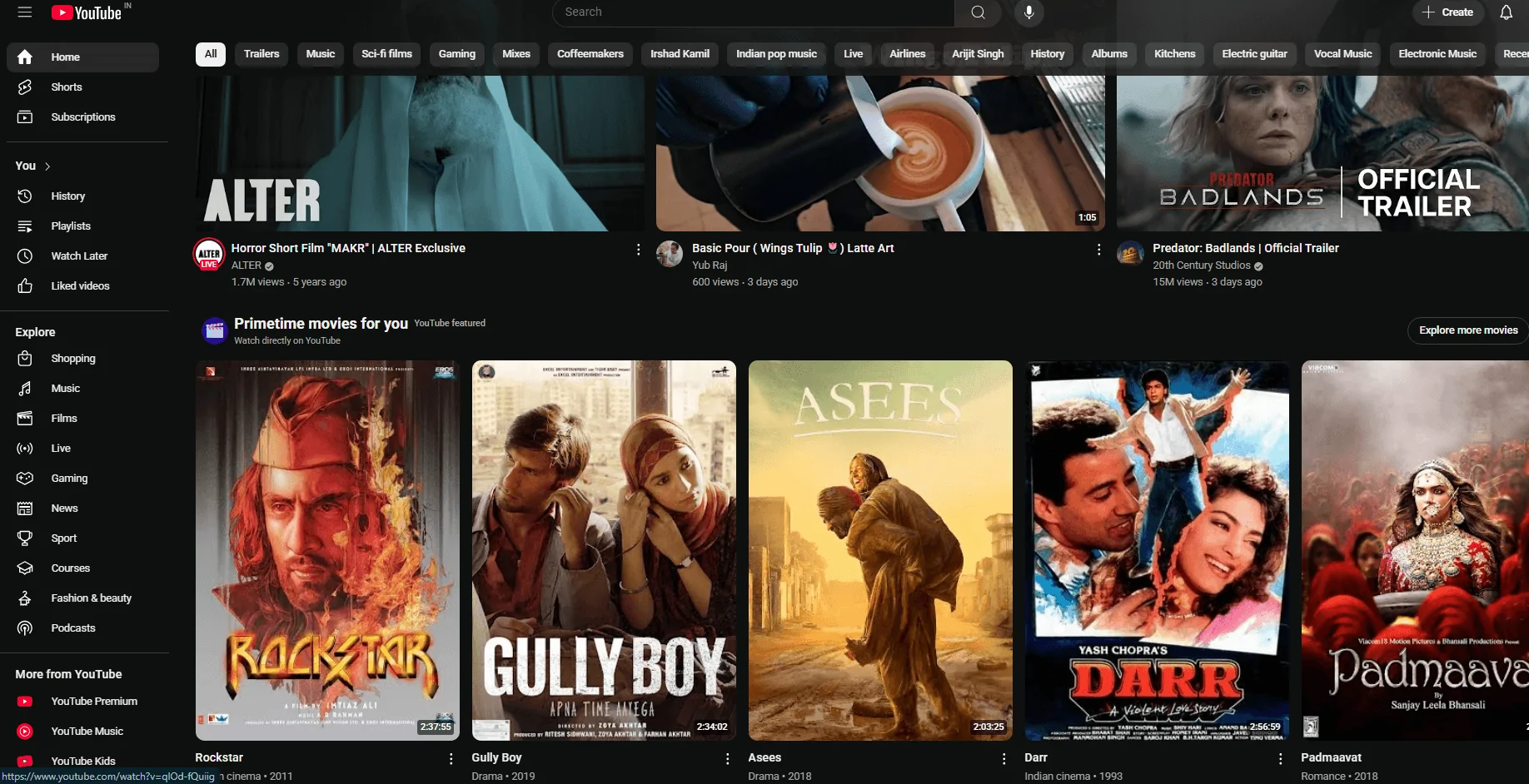Click Explore more movies button
1529x784 pixels.
point(1467,330)
